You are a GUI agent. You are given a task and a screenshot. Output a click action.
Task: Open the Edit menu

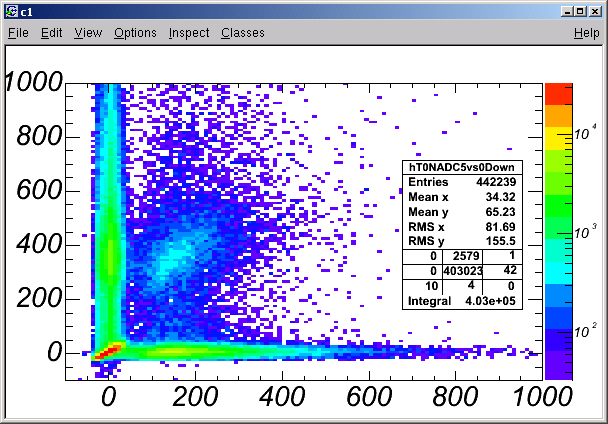(52, 33)
